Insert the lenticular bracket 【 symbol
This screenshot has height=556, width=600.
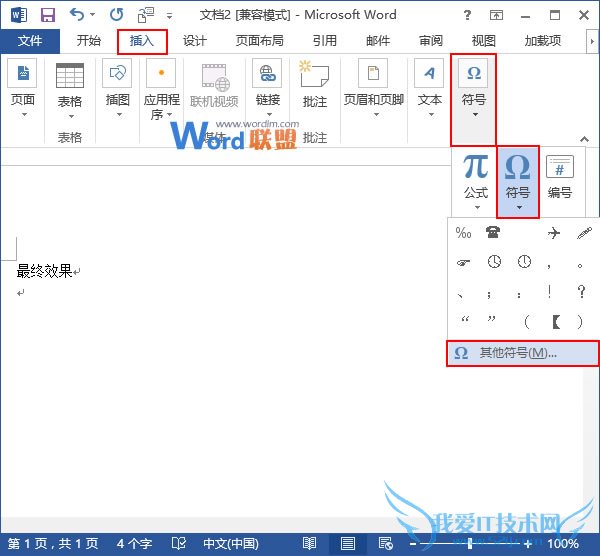[x=556, y=322]
